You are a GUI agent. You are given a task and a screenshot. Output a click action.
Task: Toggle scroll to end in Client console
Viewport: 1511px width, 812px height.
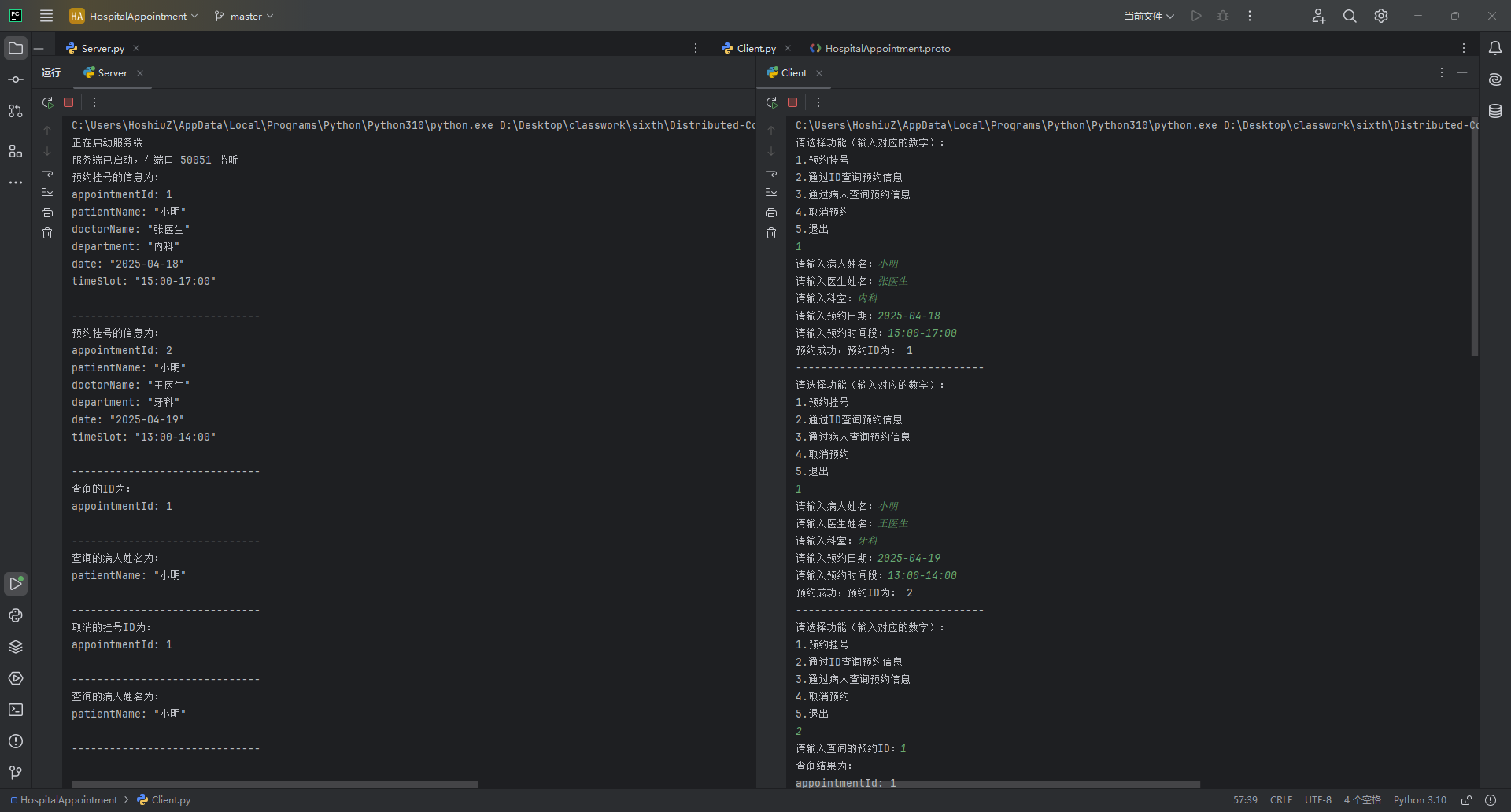[x=771, y=192]
